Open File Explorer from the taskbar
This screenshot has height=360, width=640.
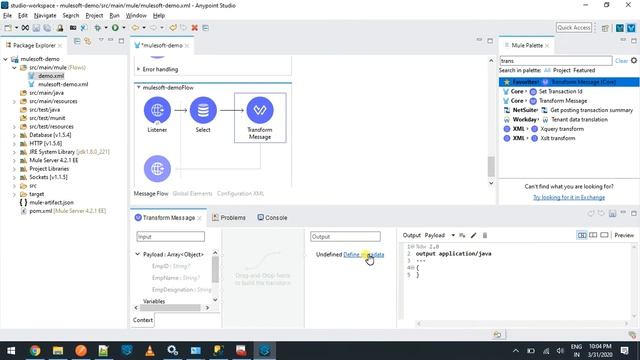[58, 350]
